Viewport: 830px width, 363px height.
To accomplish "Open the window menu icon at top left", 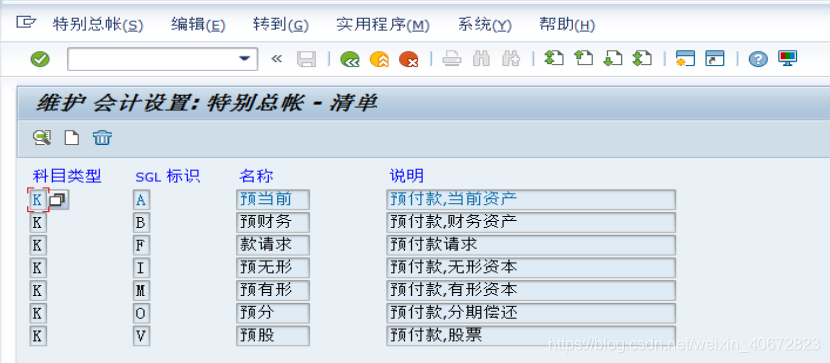I will (x=26, y=23).
